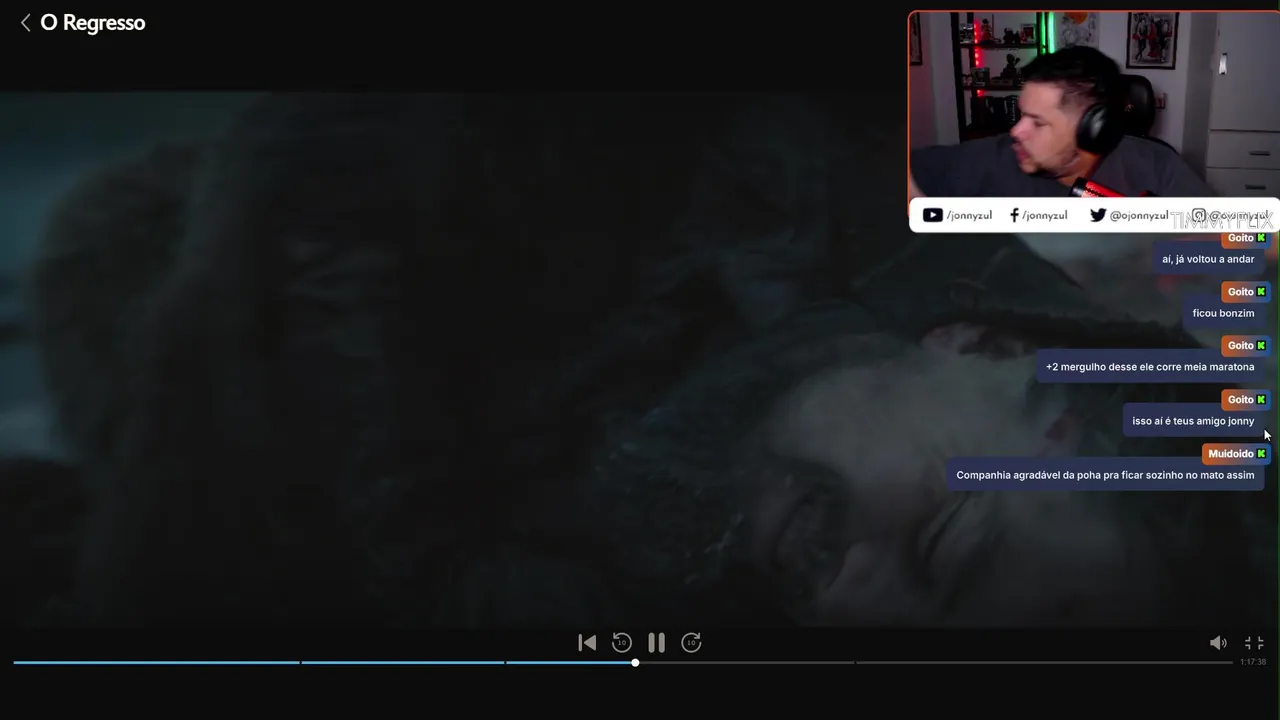1280x720 pixels.
Task: Click the YouTube icon in the overlay
Action: click(932, 215)
